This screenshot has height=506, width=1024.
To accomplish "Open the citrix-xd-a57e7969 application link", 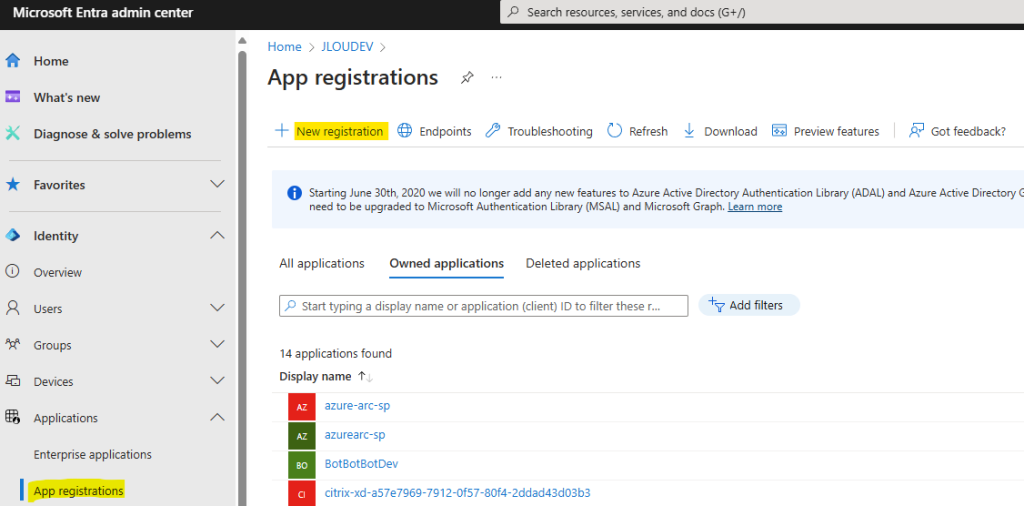I will [x=457, y=492].
